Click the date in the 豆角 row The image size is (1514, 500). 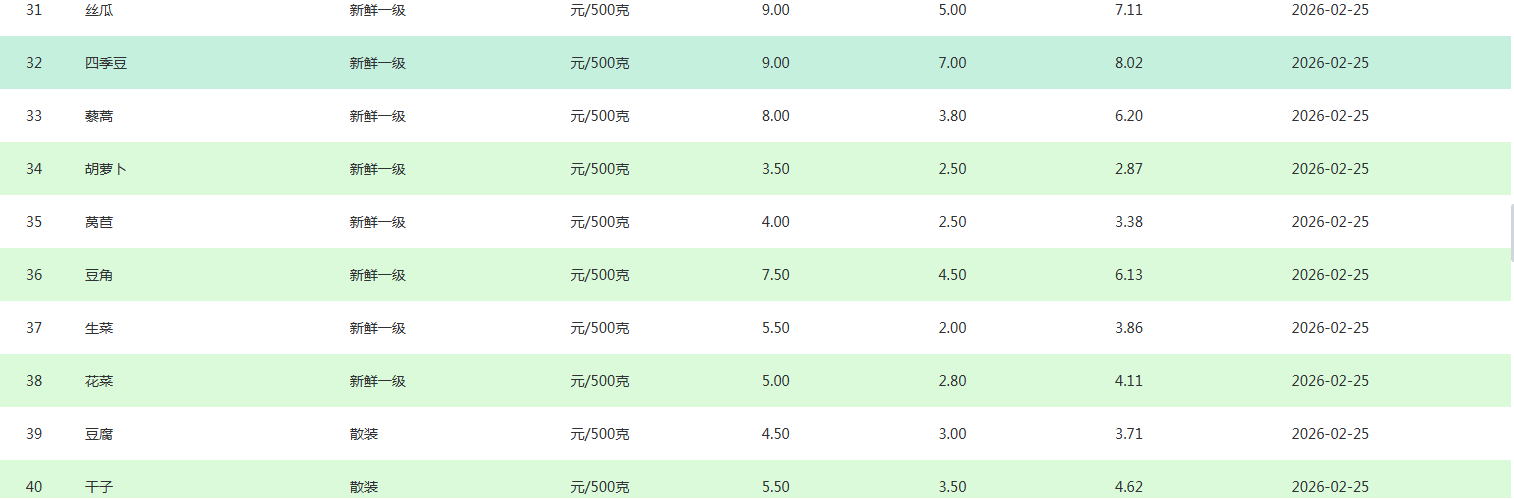coord(1330,275)
